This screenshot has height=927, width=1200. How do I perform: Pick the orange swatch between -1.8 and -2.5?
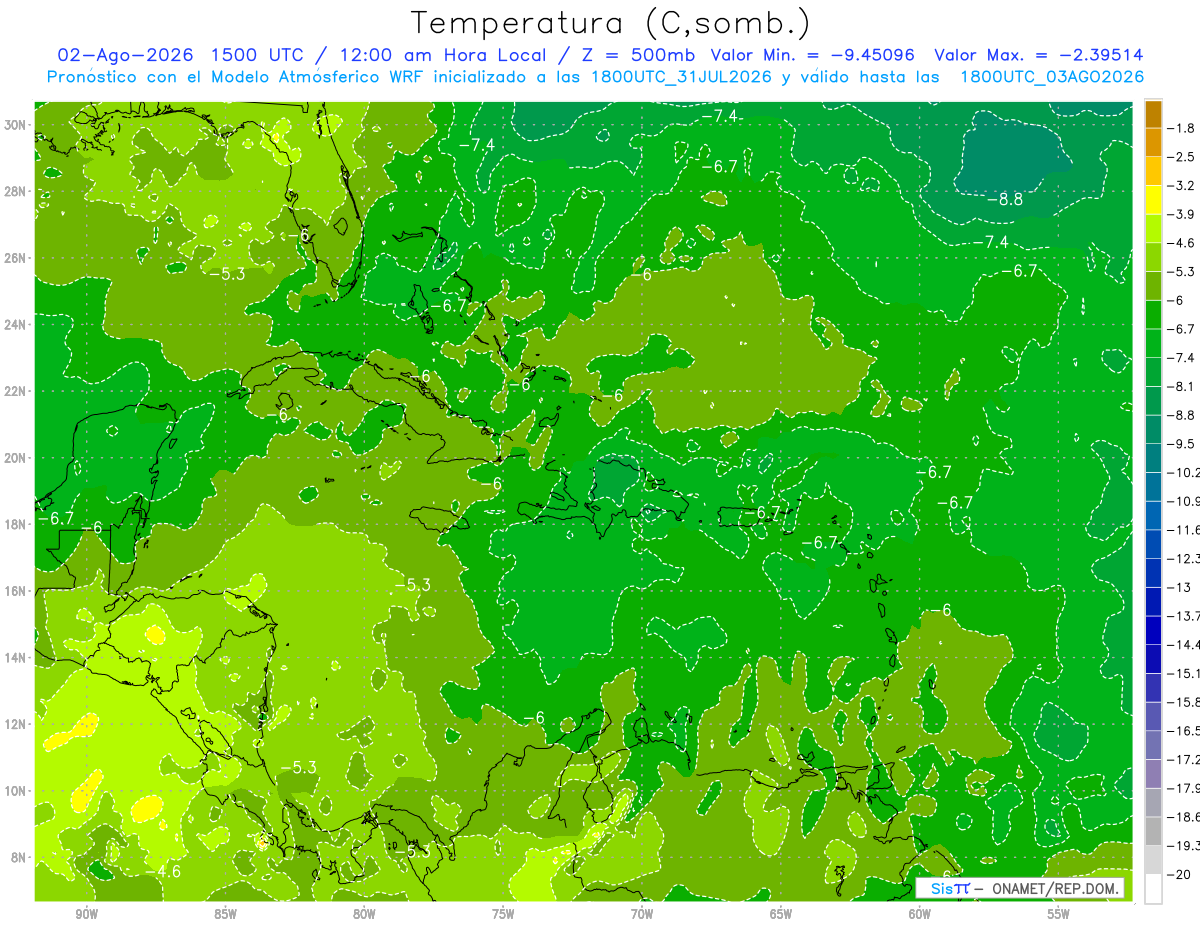1153,142
